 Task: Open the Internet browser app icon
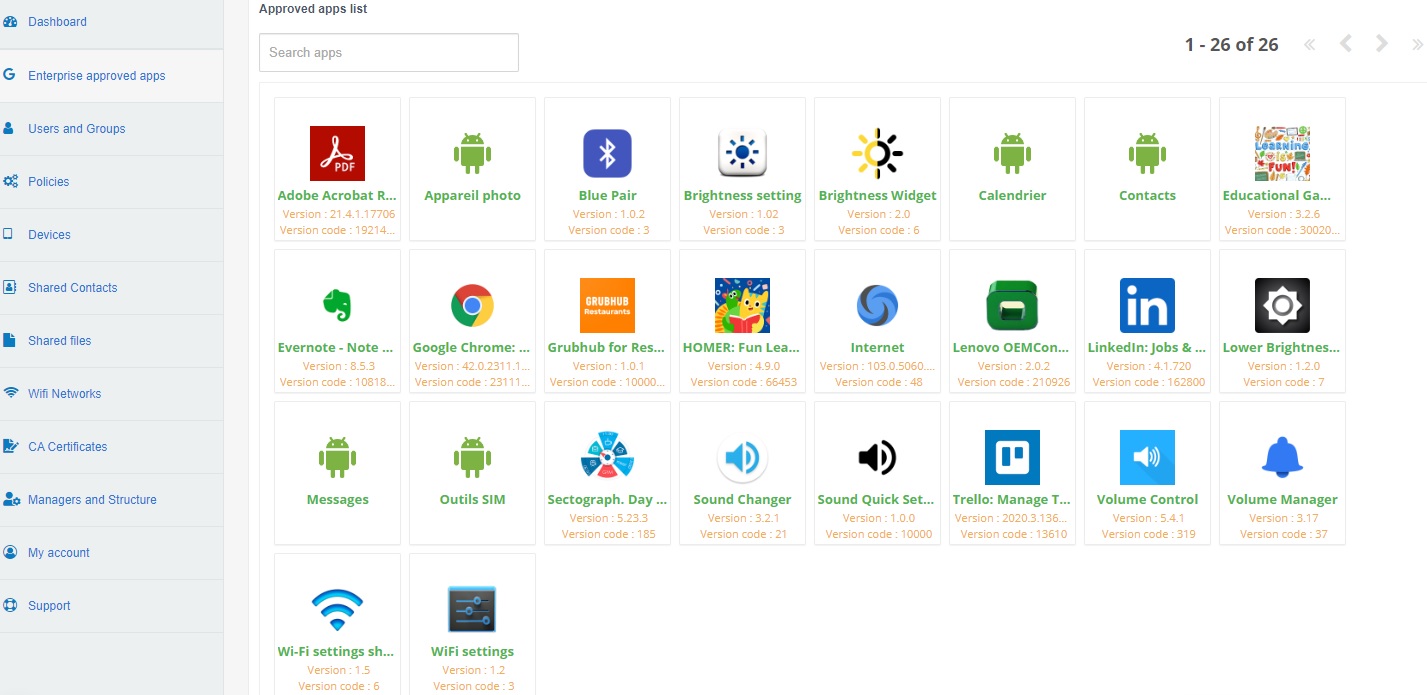(x=877, y=305)
